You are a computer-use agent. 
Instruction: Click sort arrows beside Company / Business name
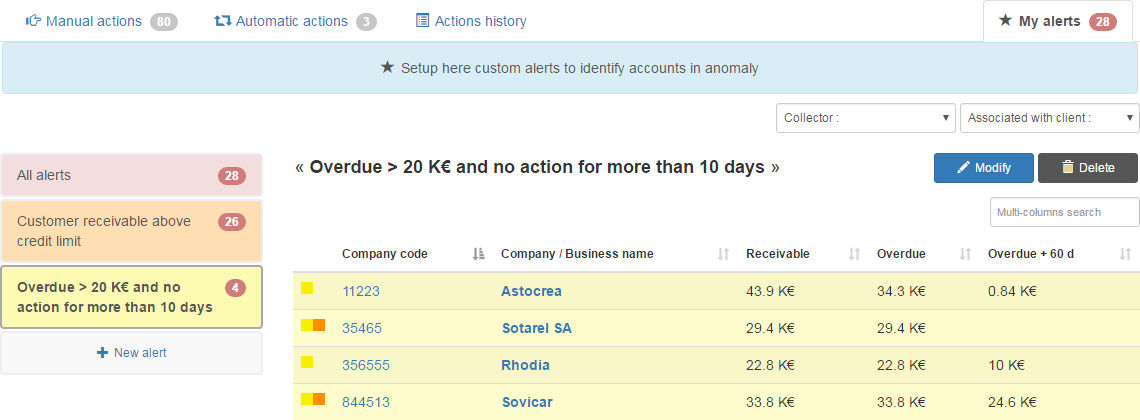point(723,254)
